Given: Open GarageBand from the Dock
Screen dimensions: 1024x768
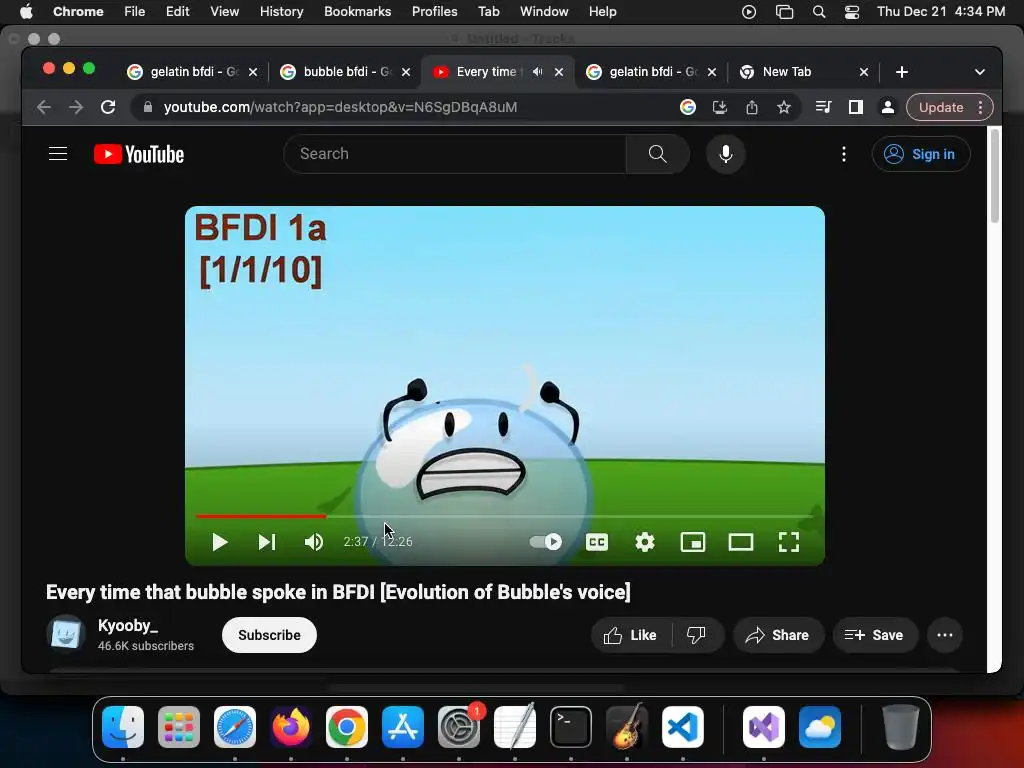Looking at the screenshot, I should pos(627,727).
